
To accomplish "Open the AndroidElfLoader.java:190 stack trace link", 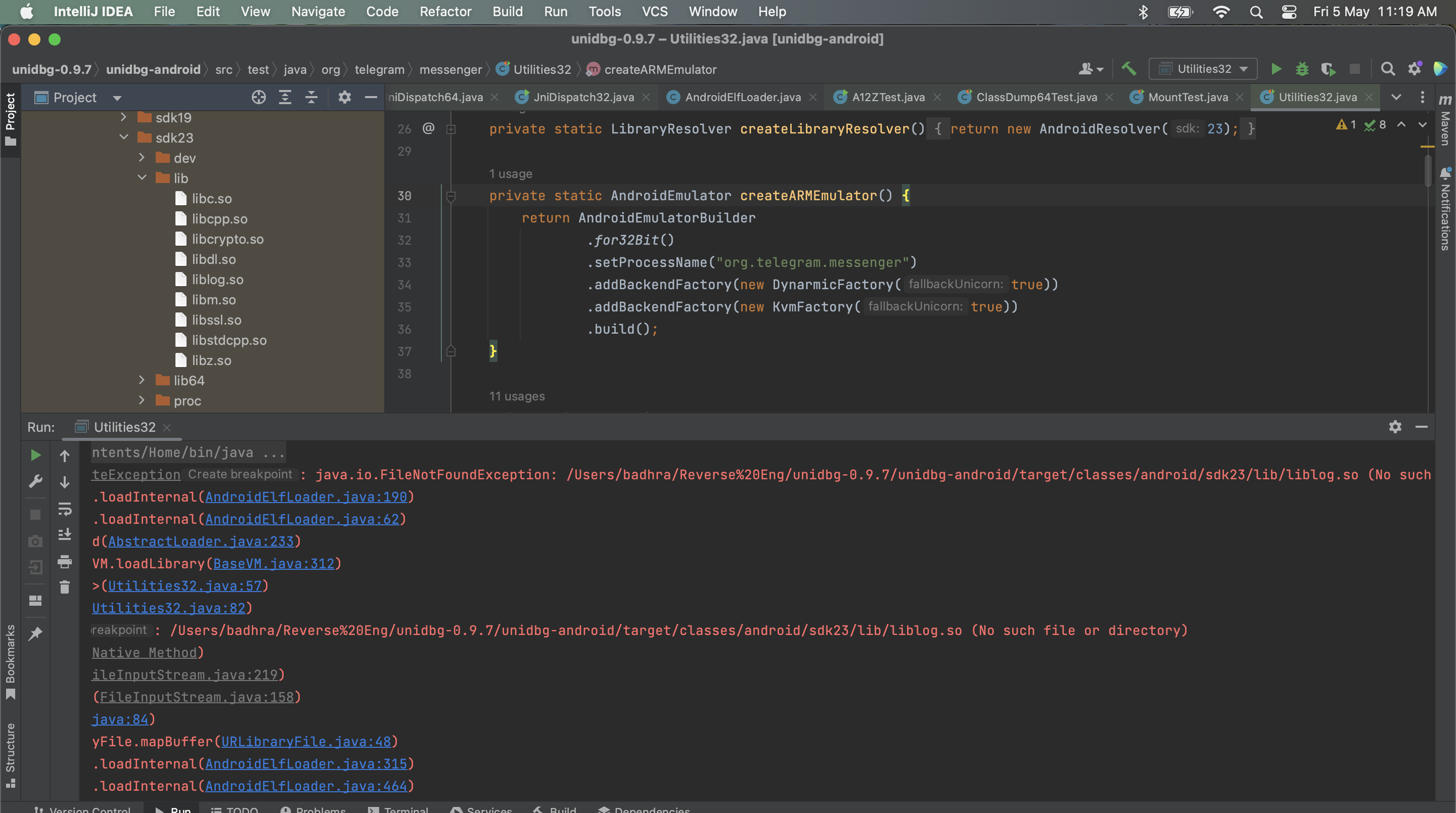I will 307,497.
